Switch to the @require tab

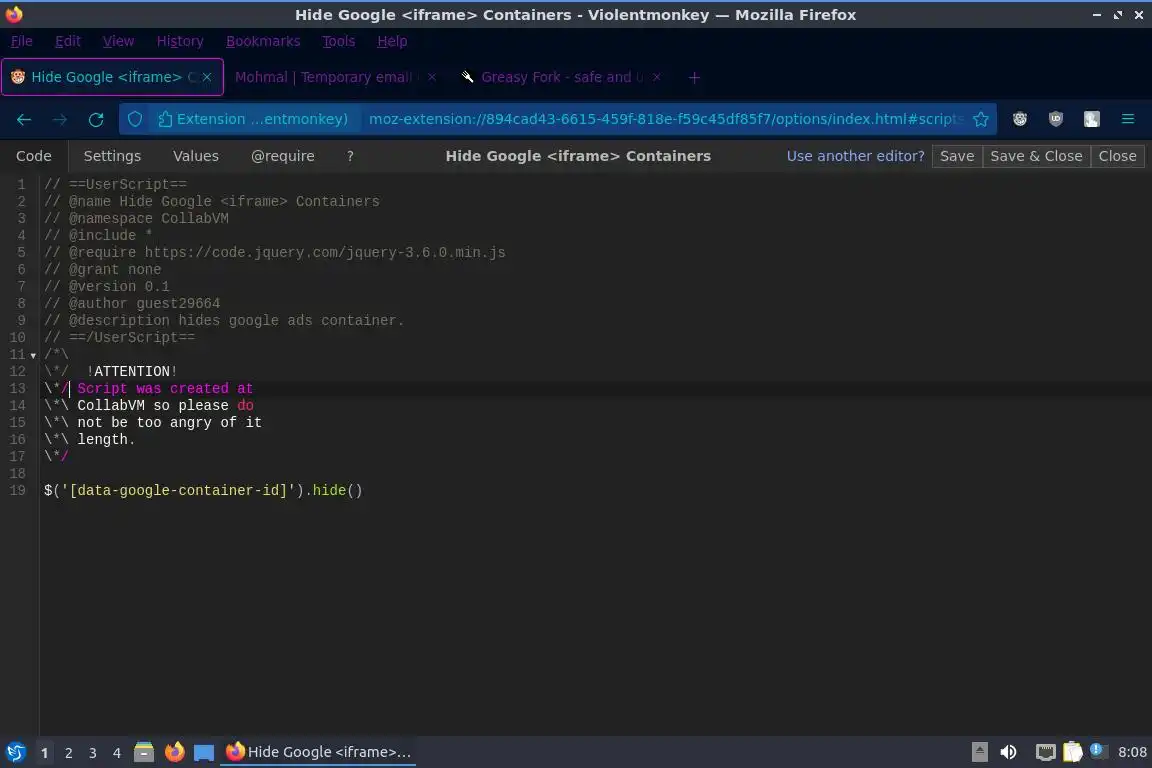click(x=283, y=156)
